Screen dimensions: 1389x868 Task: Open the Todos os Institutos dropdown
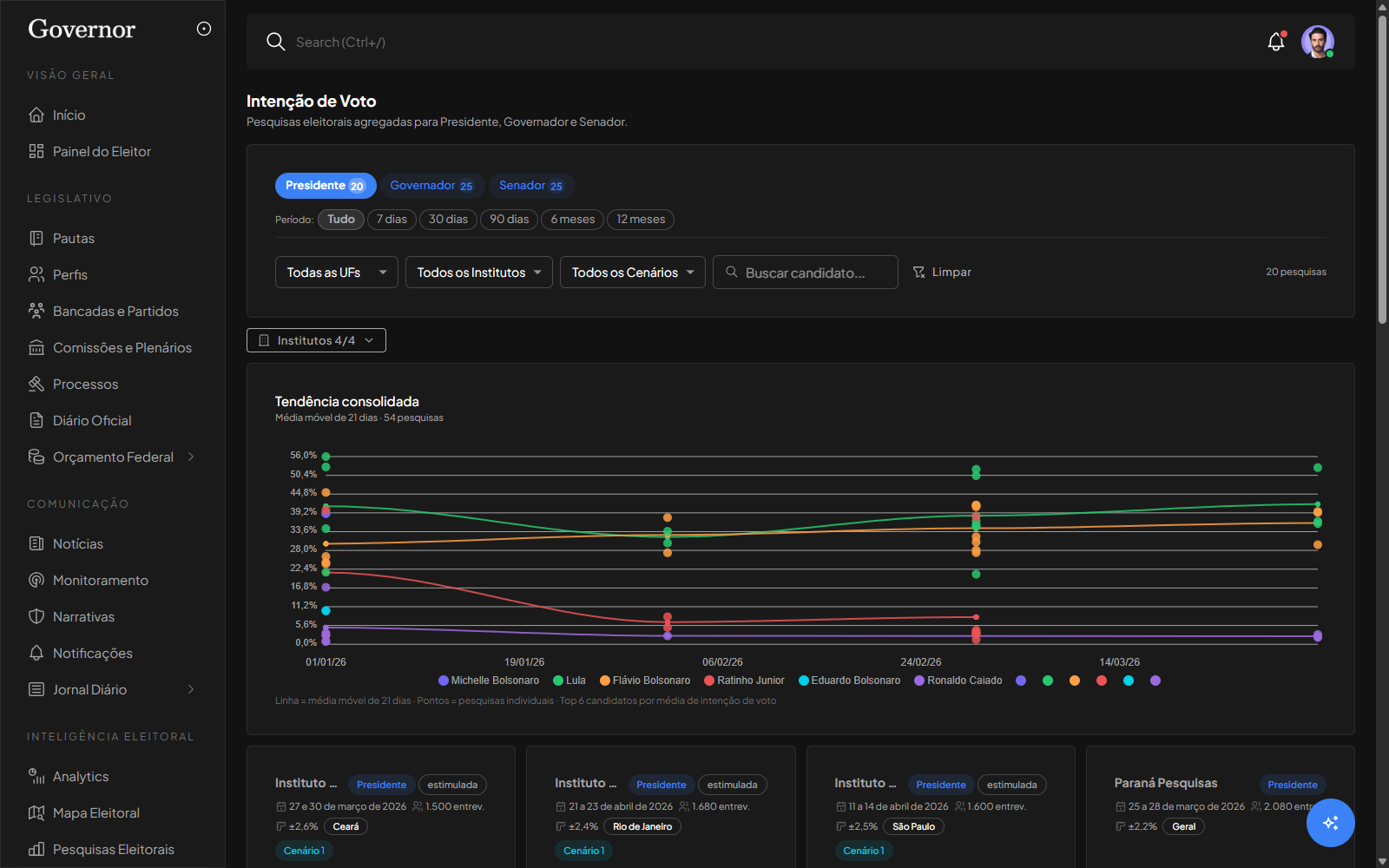(x=479, y=273)
